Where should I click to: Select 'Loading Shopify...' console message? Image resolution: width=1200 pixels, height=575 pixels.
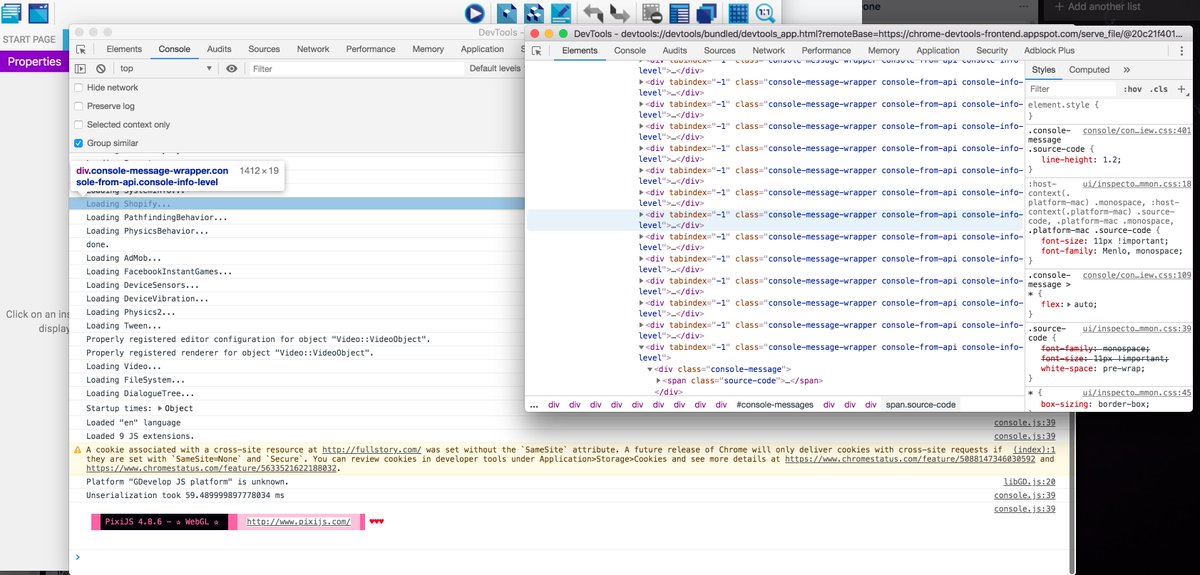pyautogui.click(x=298, y=204)
